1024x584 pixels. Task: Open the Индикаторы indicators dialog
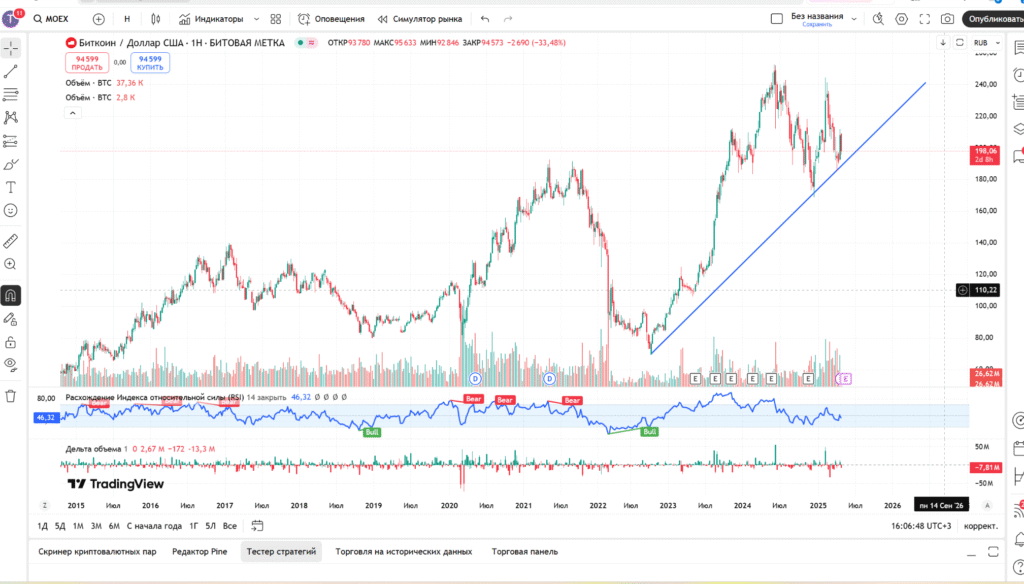(211, 19)
